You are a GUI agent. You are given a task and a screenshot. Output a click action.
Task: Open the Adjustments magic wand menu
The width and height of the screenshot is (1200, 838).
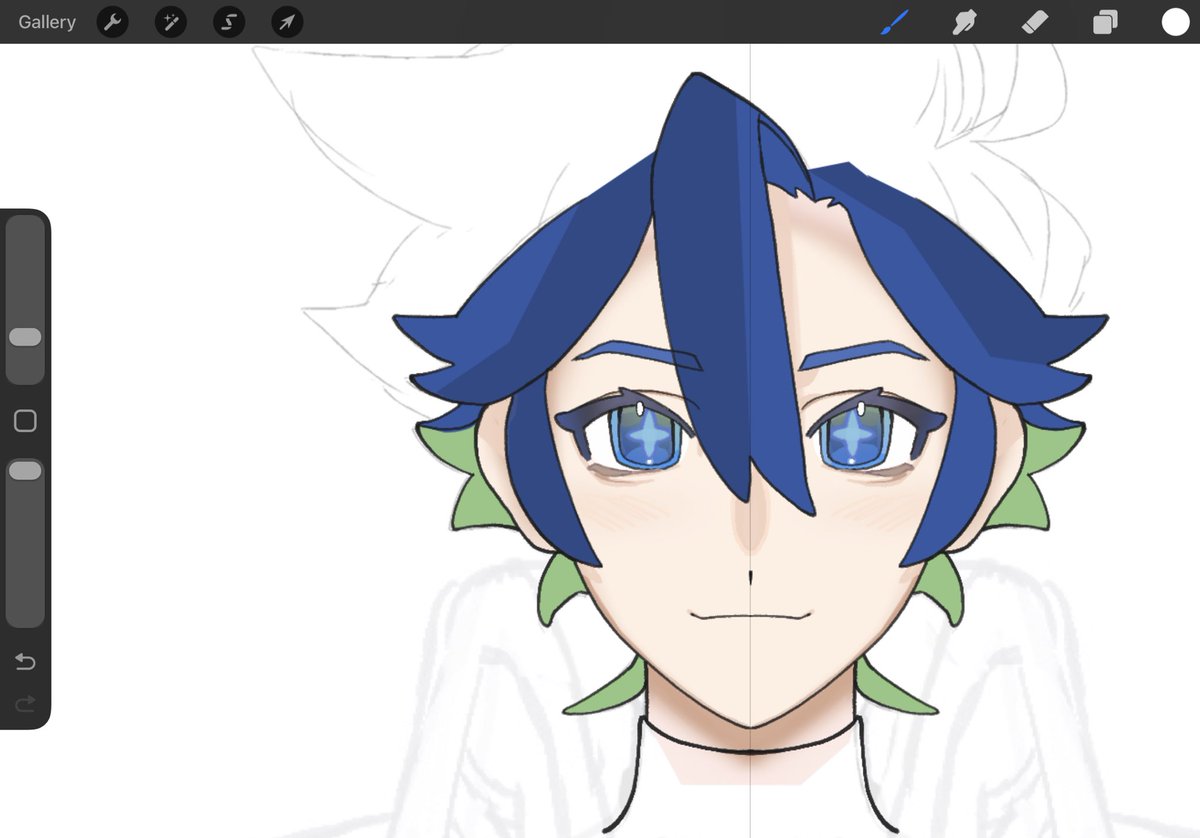tap(170, 22)
